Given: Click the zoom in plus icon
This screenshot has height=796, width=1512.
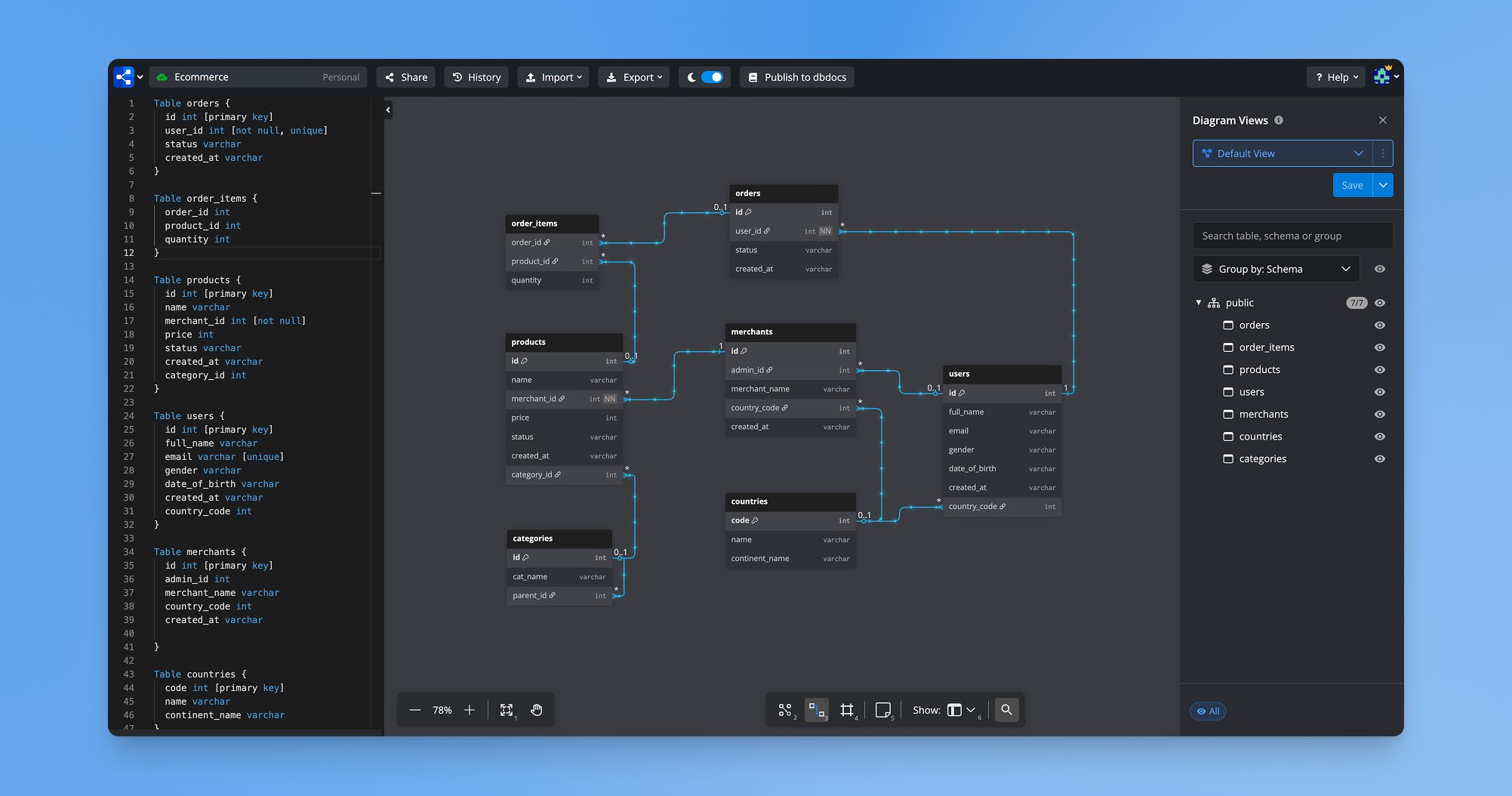Looking at the screenshot, I should coord(470,710).
